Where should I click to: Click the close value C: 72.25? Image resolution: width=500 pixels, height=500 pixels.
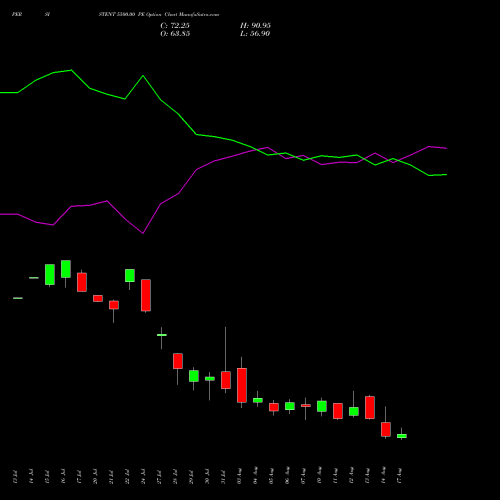pyautogui.click(x=175, y=26)
